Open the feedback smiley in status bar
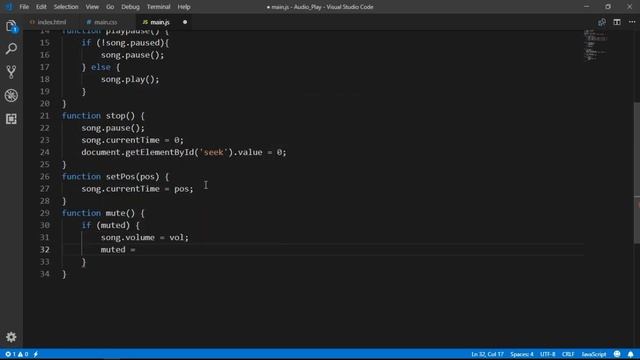Image resolution: width=640 pixels, height=360 pixels. point(617,354)
